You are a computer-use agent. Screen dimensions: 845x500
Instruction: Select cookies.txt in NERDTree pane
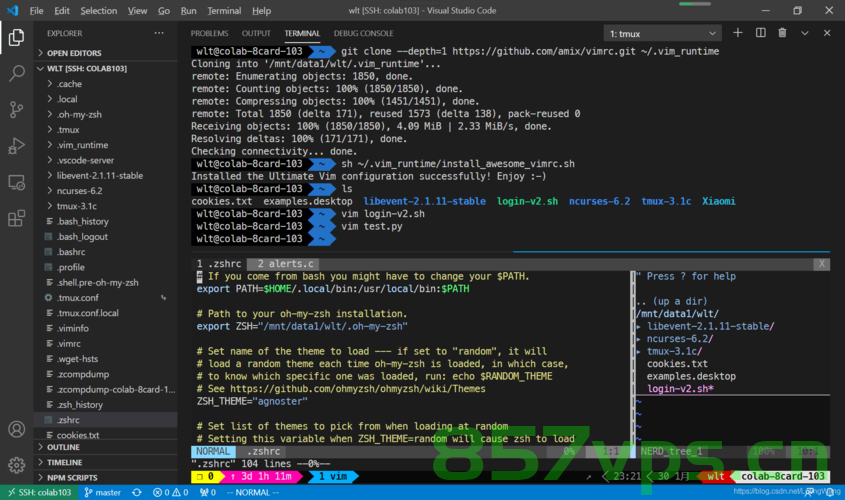pos(677,364)
